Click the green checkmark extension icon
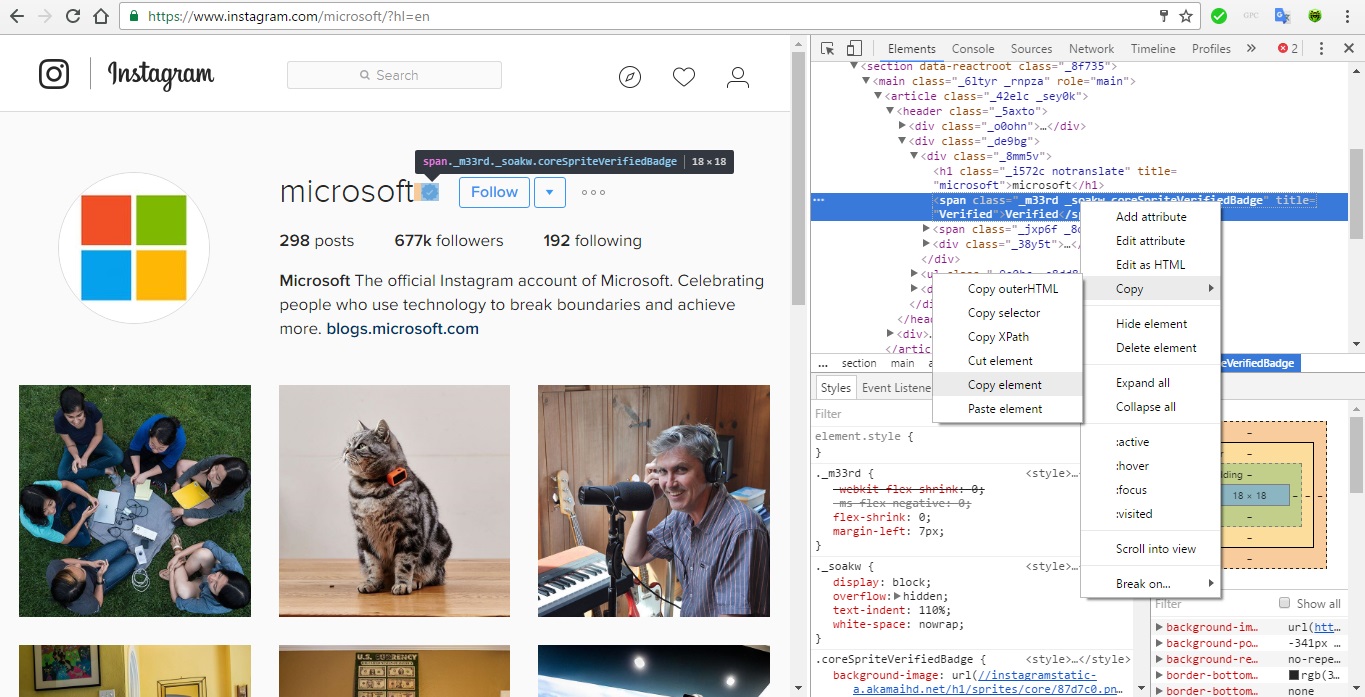Image resolution: width=1365 pixels, height=697 pixels. coord(1218,16)
